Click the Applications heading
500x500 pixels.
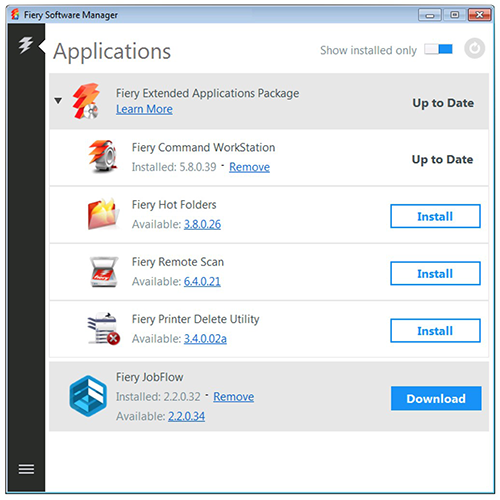112,52
